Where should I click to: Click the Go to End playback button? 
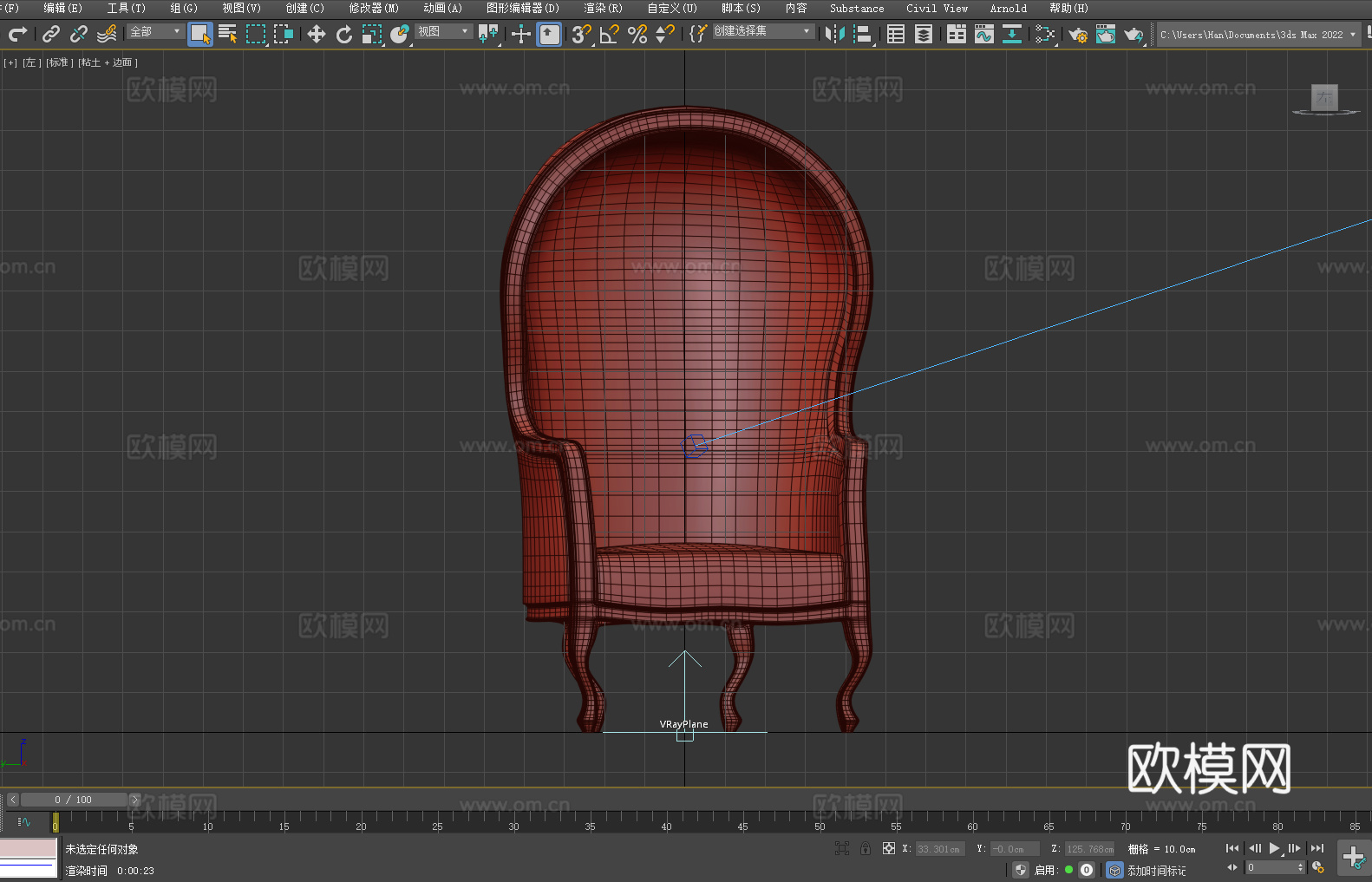pos(1317,848)
